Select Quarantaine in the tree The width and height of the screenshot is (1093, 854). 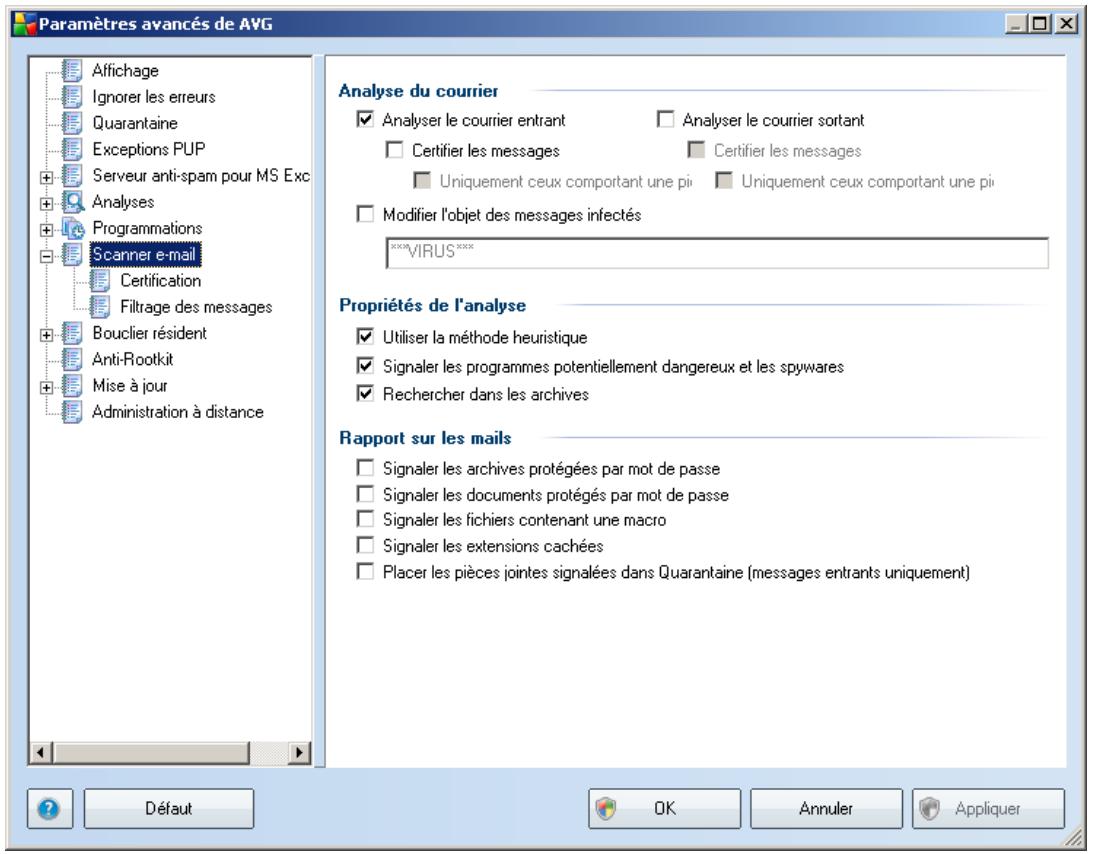135,123
